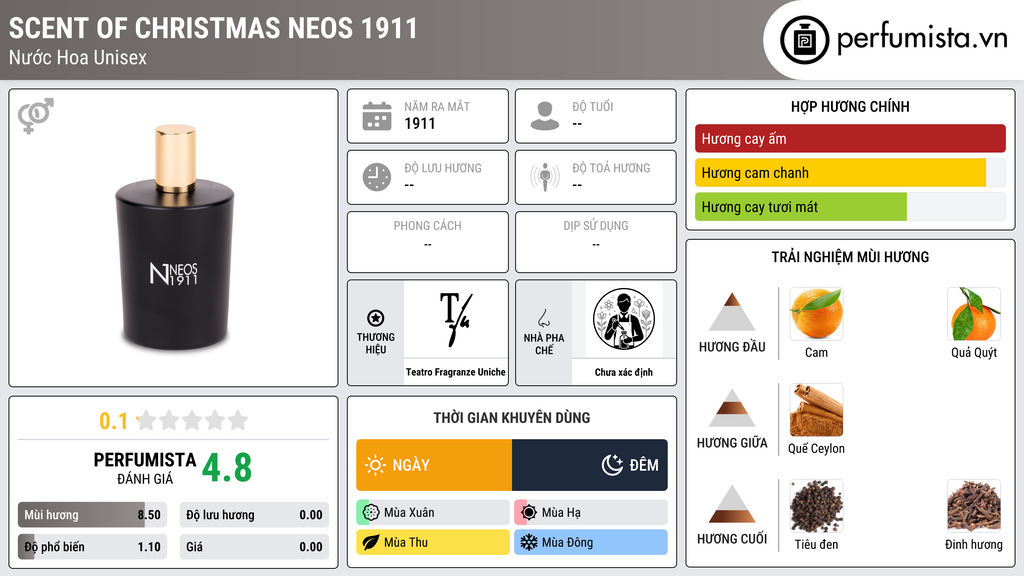Click the perfumista.vn site name text

922,39
